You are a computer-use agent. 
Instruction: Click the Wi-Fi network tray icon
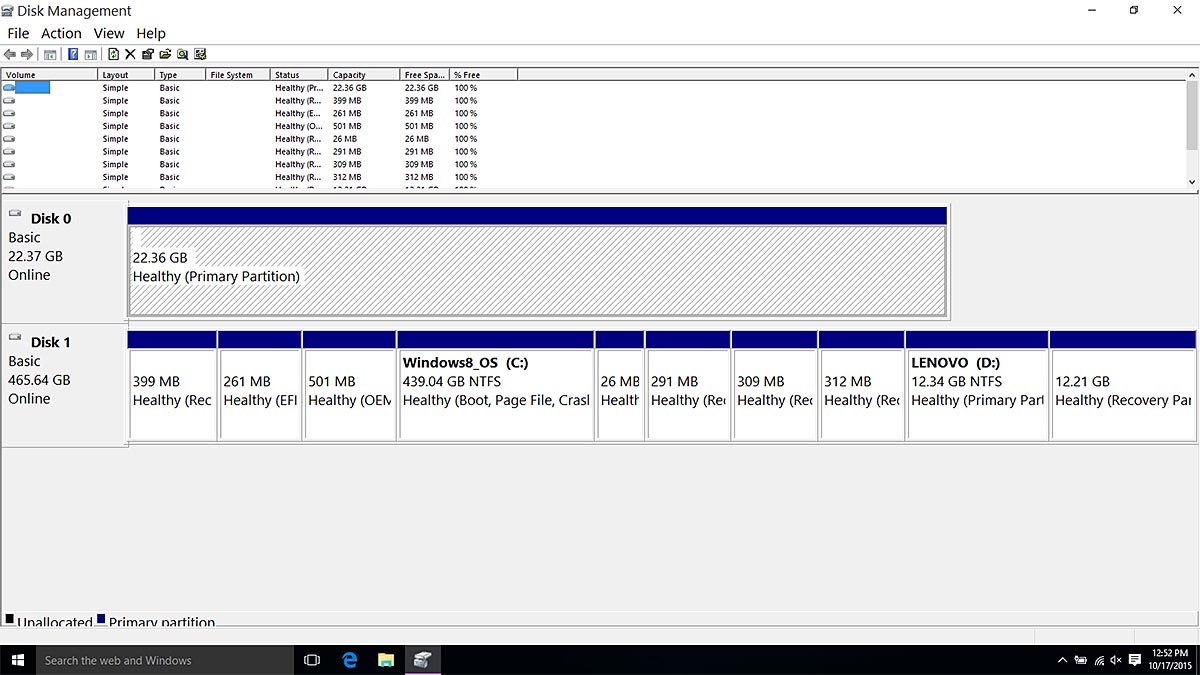1100,660
